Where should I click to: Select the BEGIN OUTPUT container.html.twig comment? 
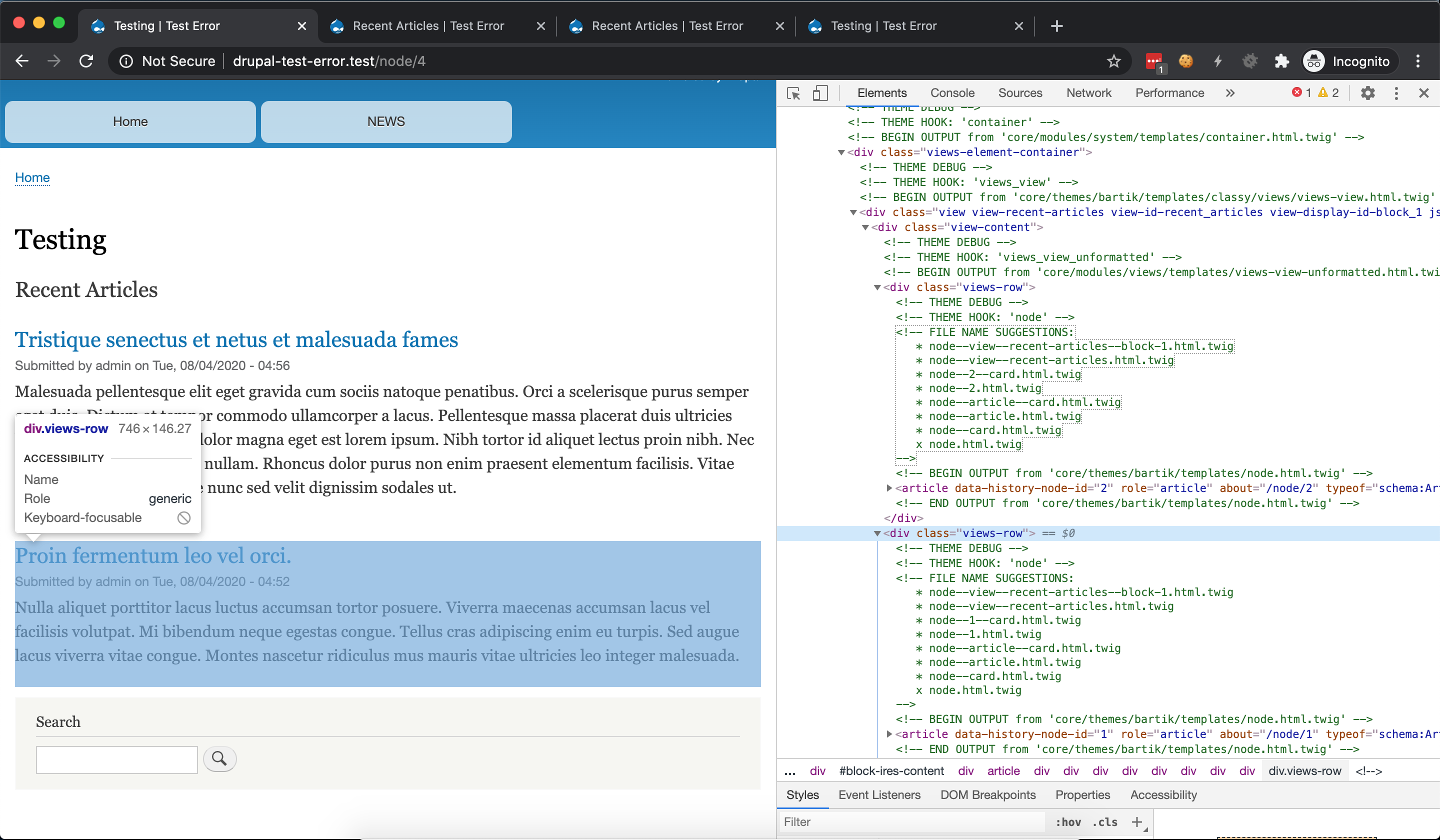[1105, 137]
